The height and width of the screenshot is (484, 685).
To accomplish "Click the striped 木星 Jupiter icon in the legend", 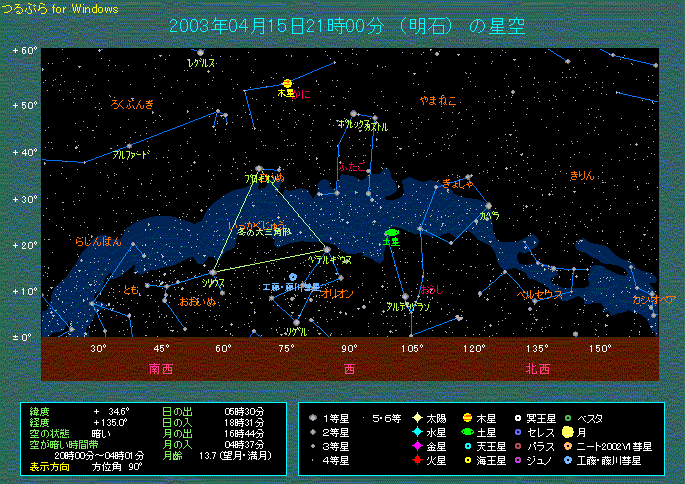I will click(467, 418).
